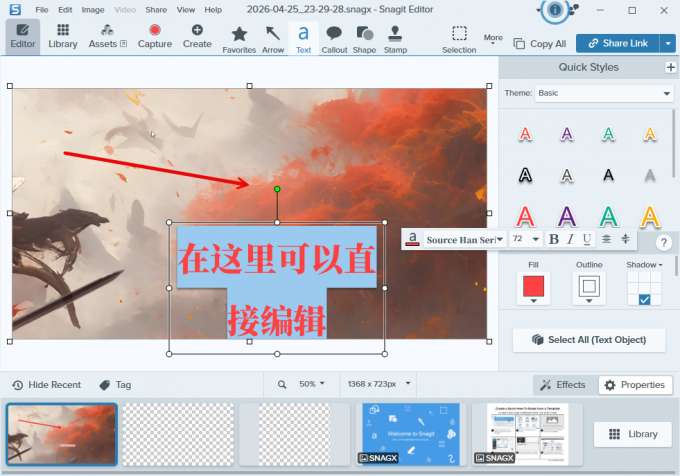Image resolution: width=680 pixels, height=476 pixels.
Task: Open horizontal text alignment options
Action: point(606,239)
